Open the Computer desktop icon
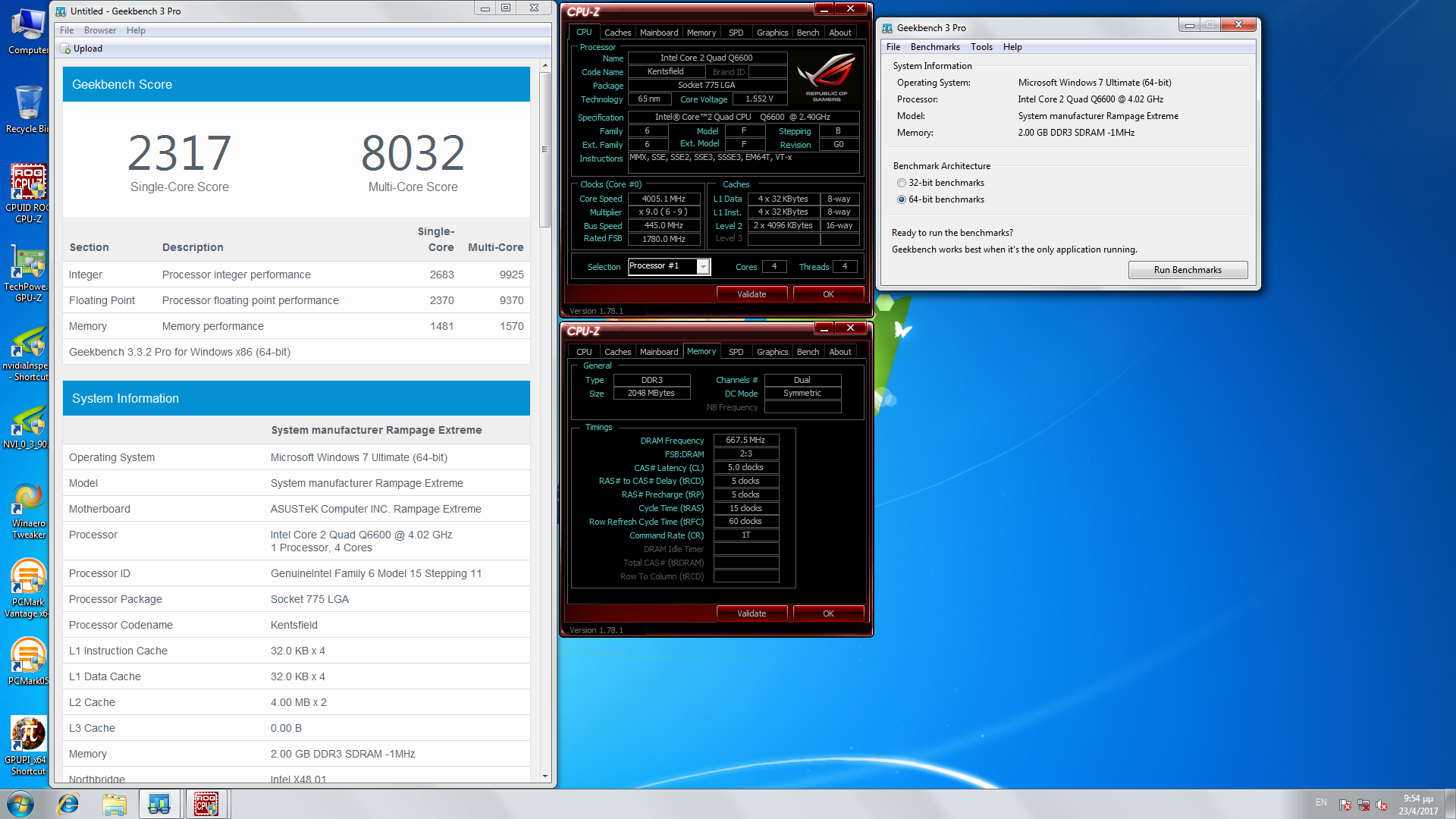The width and height of the screenshot is (1456, 819). 28,31
